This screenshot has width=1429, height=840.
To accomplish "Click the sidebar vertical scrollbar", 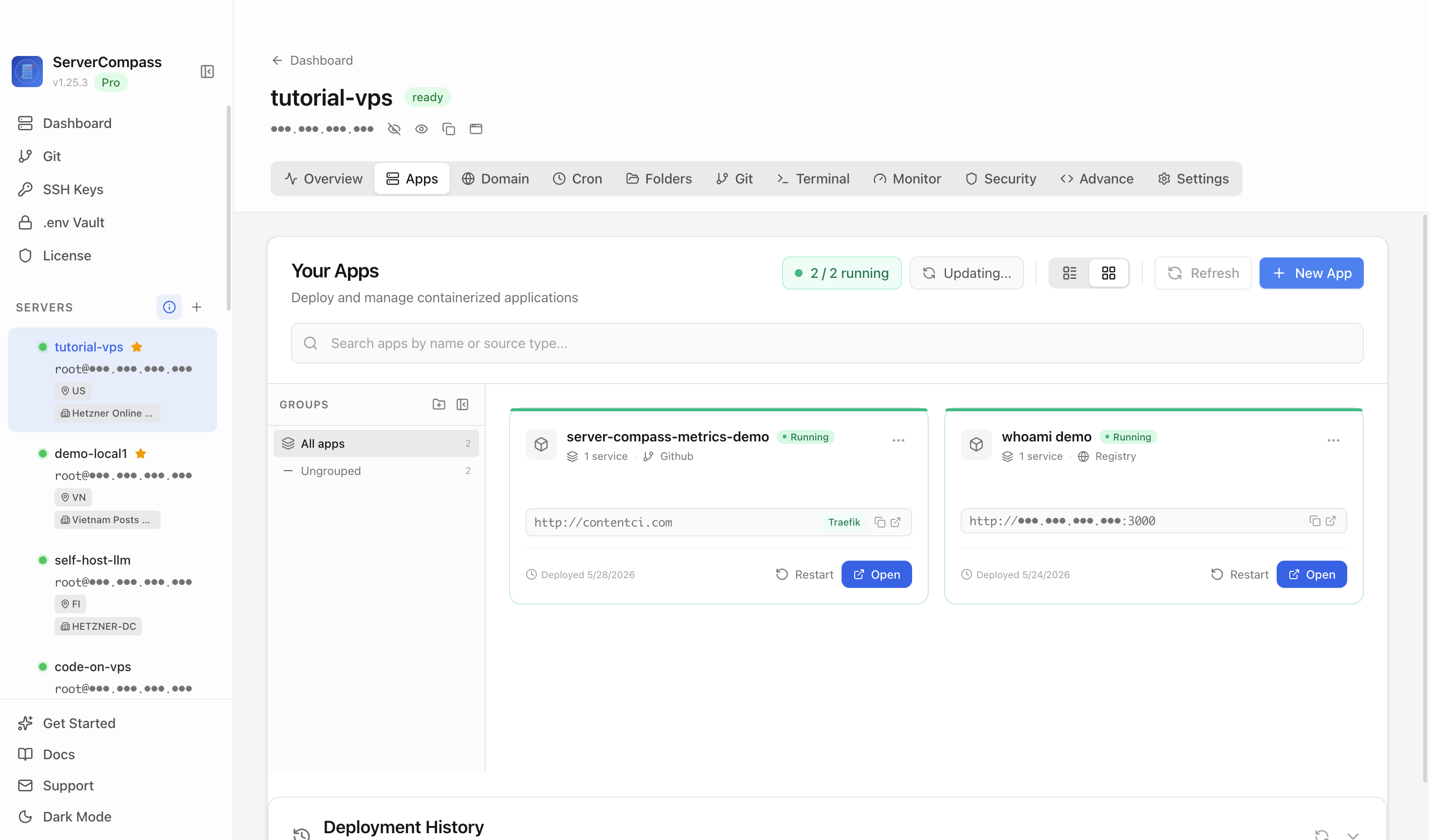I will coord(229,208).
